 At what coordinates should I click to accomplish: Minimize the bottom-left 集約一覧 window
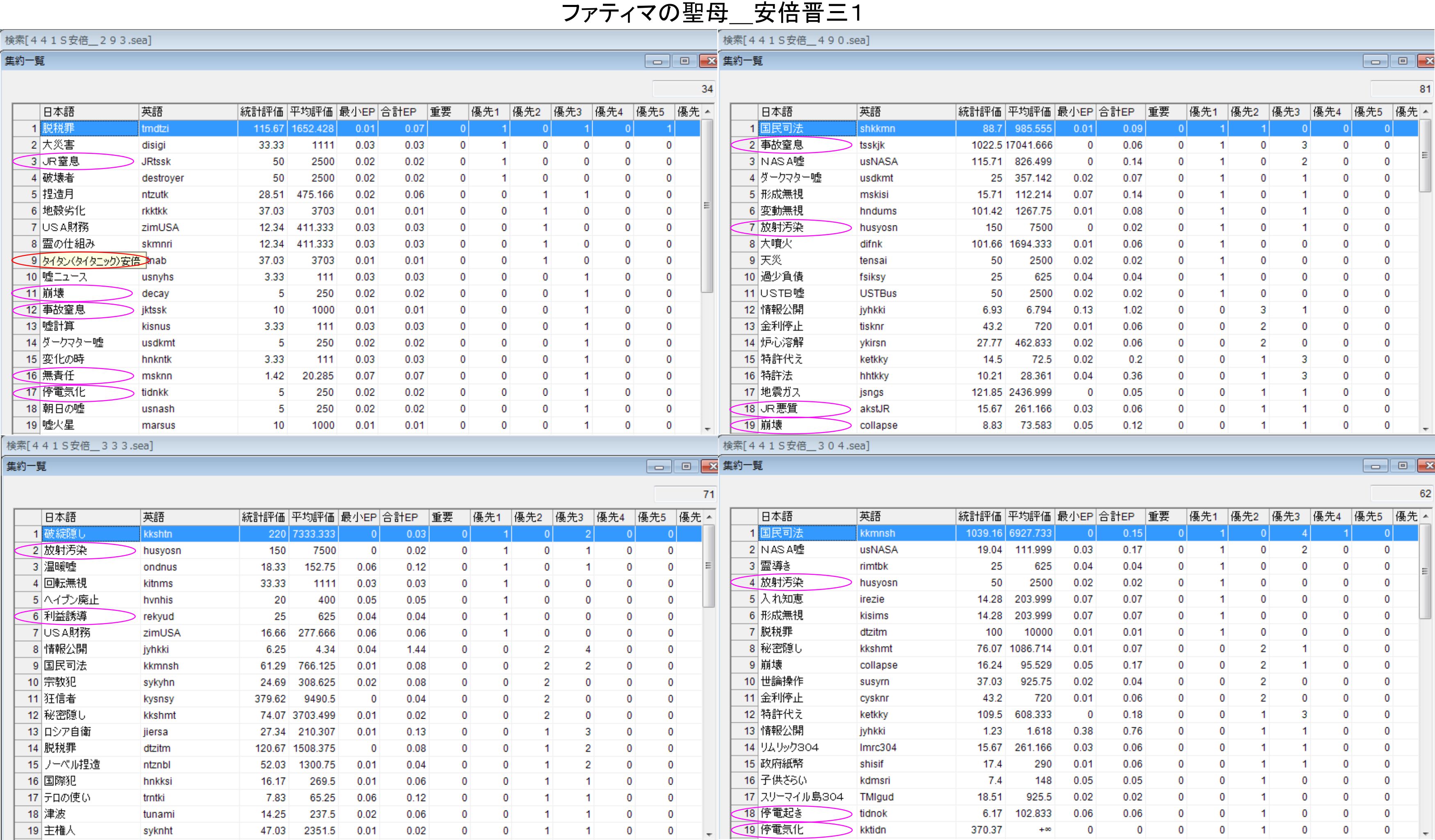pos(659,467)
